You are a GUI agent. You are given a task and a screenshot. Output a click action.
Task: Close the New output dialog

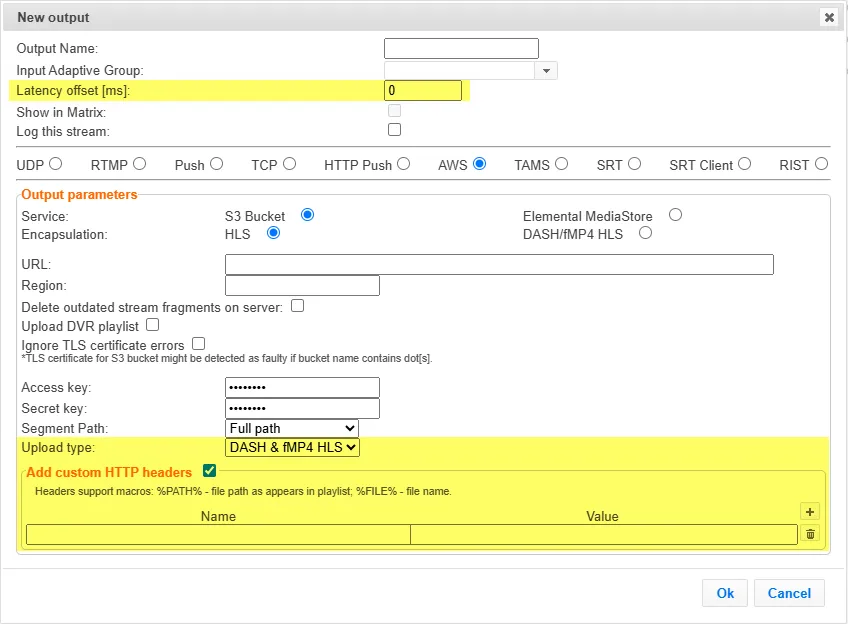click(829, 17)
